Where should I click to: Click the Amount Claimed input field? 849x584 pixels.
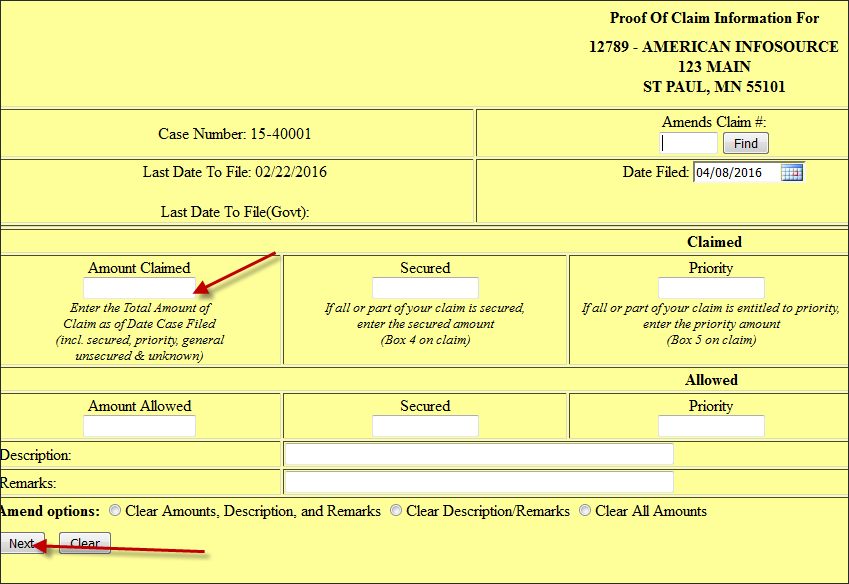[x=139, y=288]
